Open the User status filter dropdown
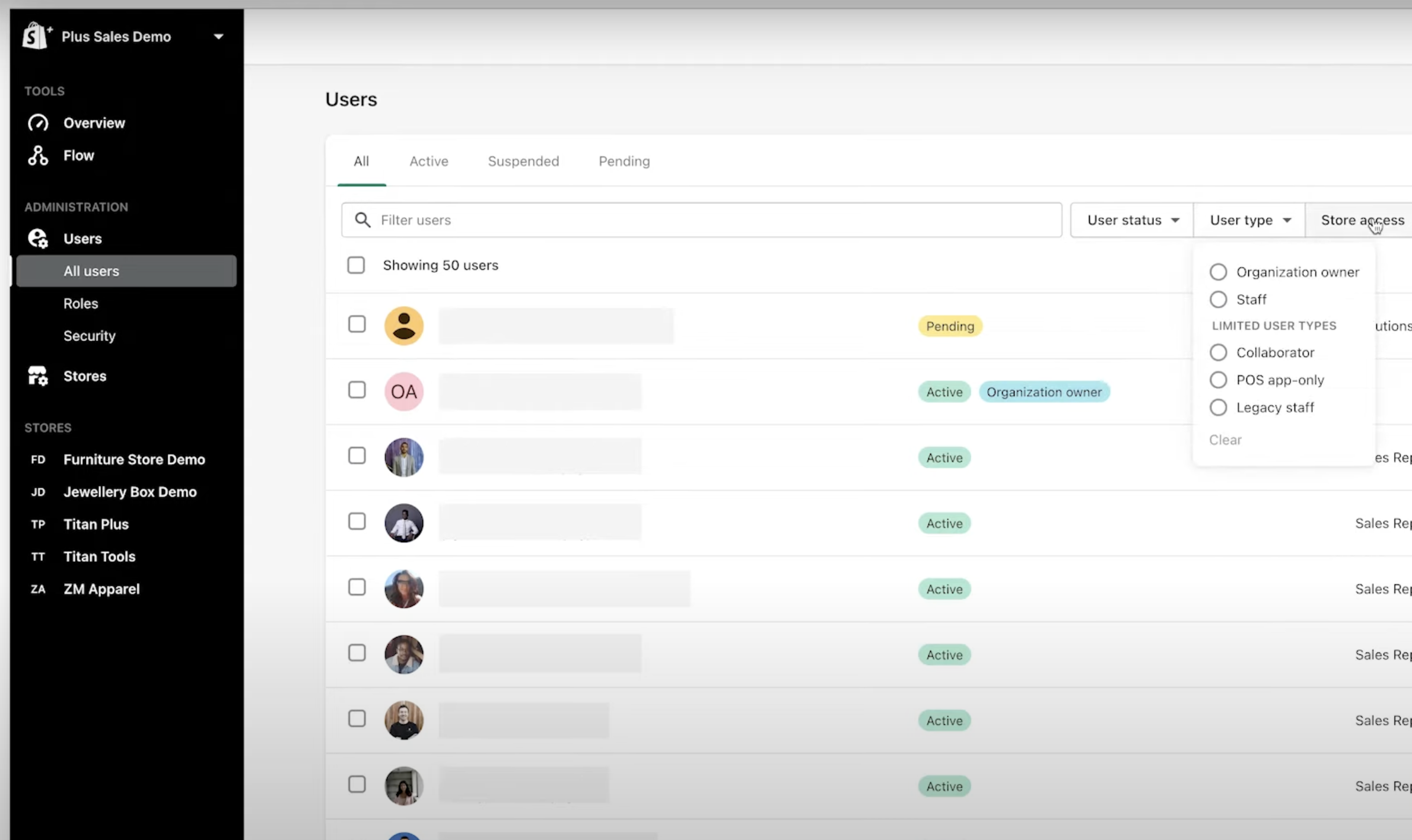Image resolution: width=1412 pixels, height=840 pixels. click(x=1132, y=220)
